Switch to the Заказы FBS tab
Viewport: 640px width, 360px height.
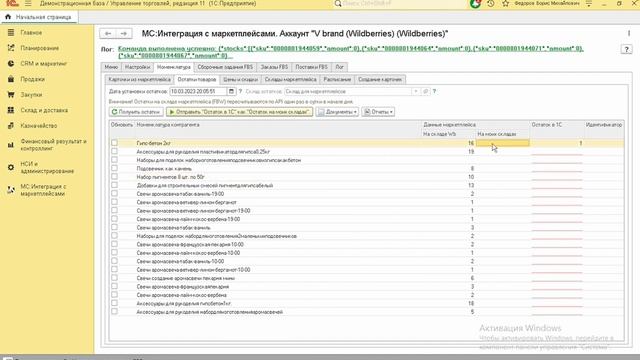(x=274, y=67)
